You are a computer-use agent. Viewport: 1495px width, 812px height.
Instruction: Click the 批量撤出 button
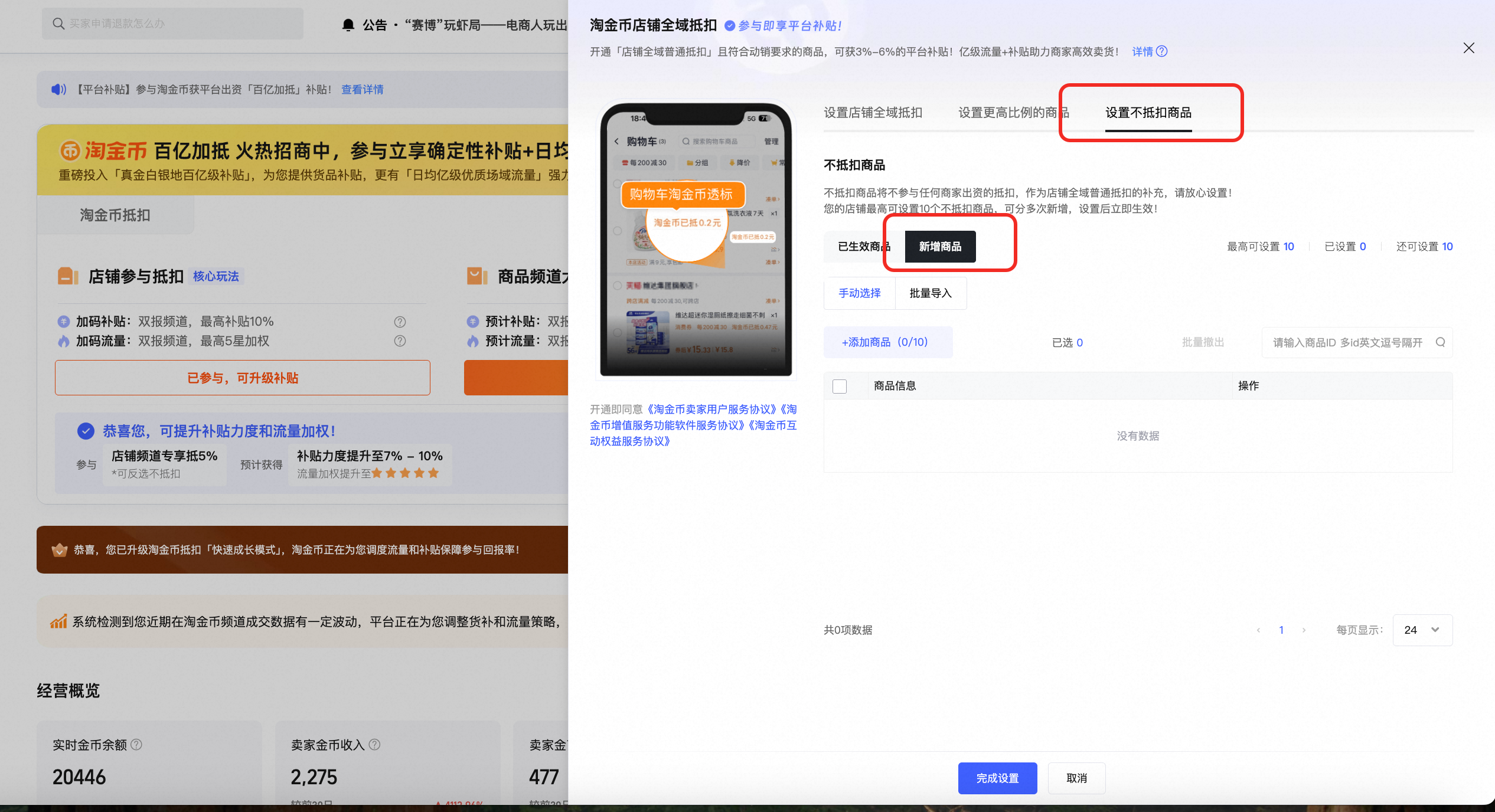(1203, 342)
